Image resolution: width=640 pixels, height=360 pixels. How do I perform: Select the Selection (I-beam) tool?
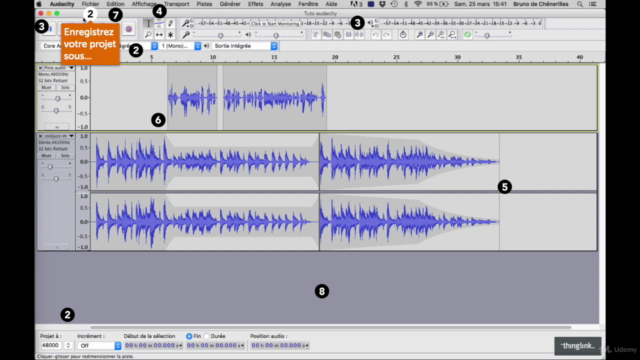click(x=148, y=24)
